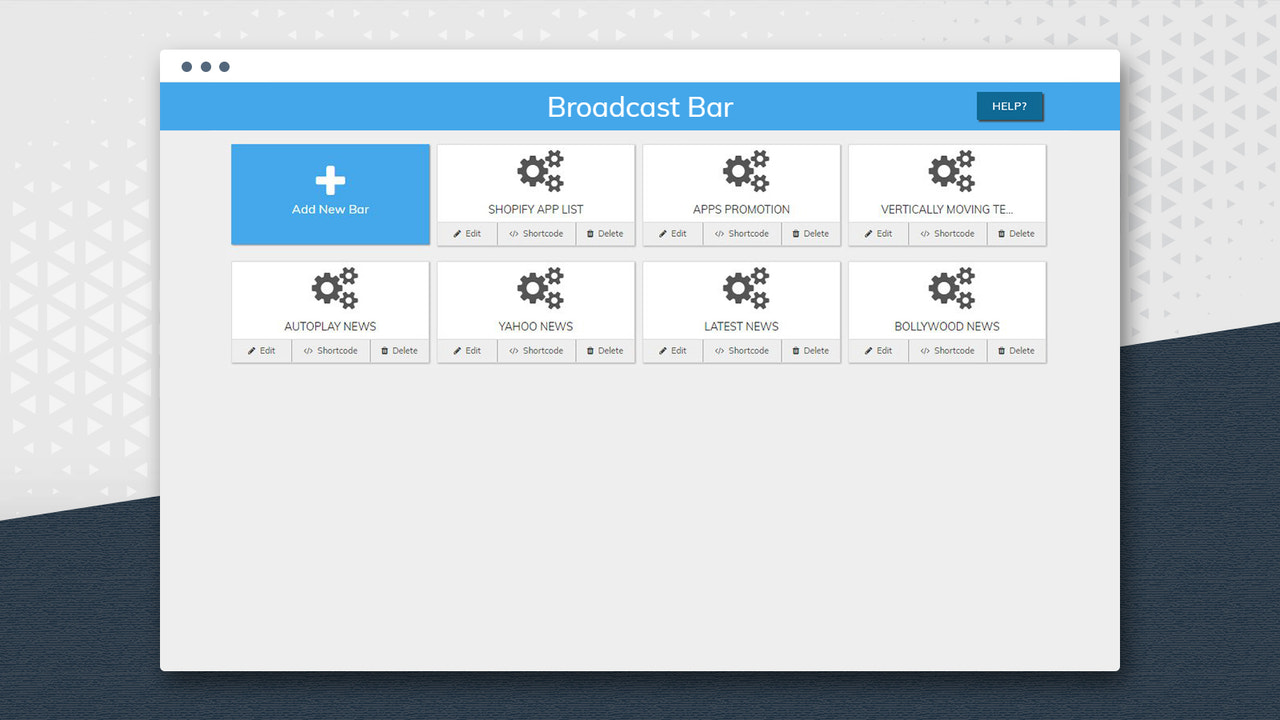The image size is (1280, 720).
Task: Edit the SHOPIFY APP LIST bar
Action: 466,233
